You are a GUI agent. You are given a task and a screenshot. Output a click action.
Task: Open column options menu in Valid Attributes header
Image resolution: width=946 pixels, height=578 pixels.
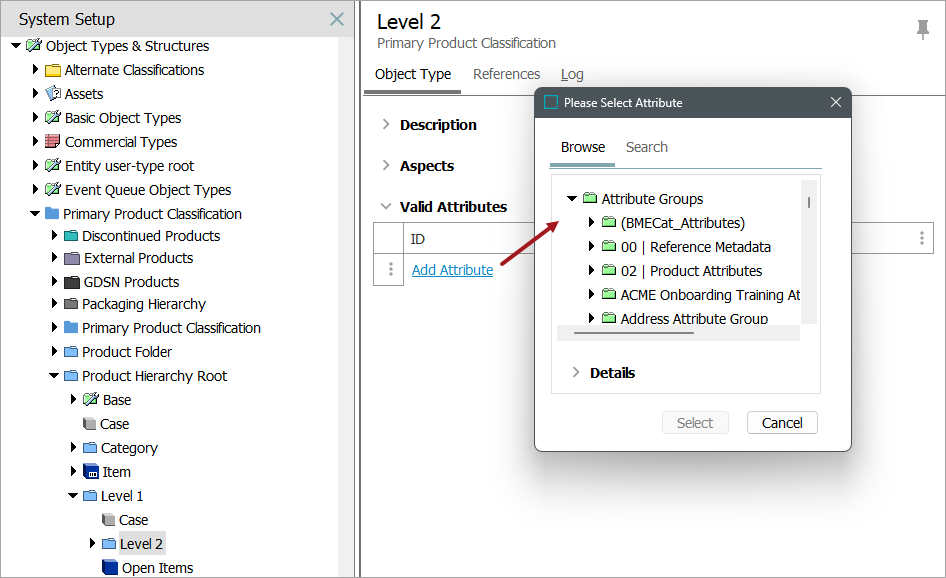click(x=921, y=238)
